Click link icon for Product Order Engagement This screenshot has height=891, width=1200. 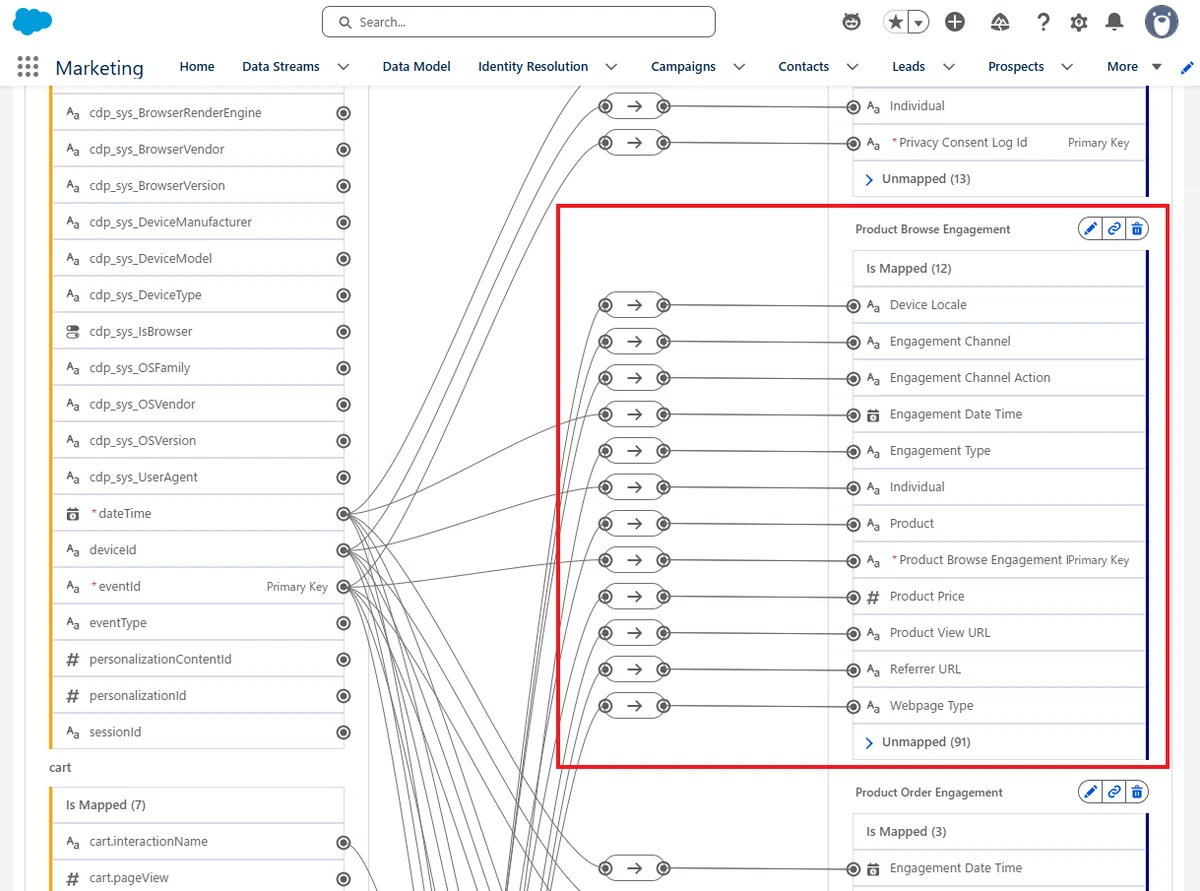(x=1114, y=792)
